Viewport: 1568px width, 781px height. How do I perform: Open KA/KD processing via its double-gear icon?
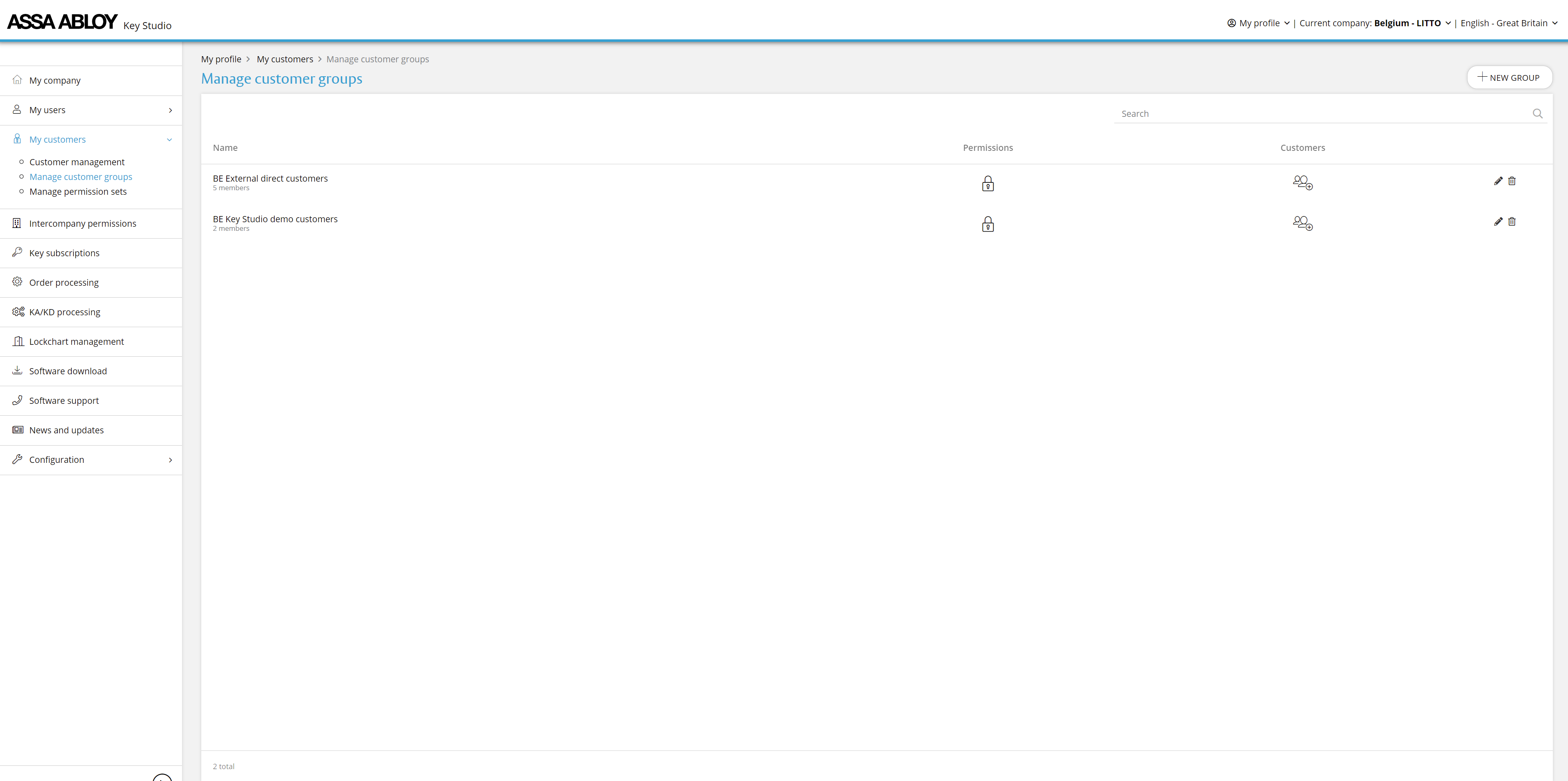coord(18,312)
